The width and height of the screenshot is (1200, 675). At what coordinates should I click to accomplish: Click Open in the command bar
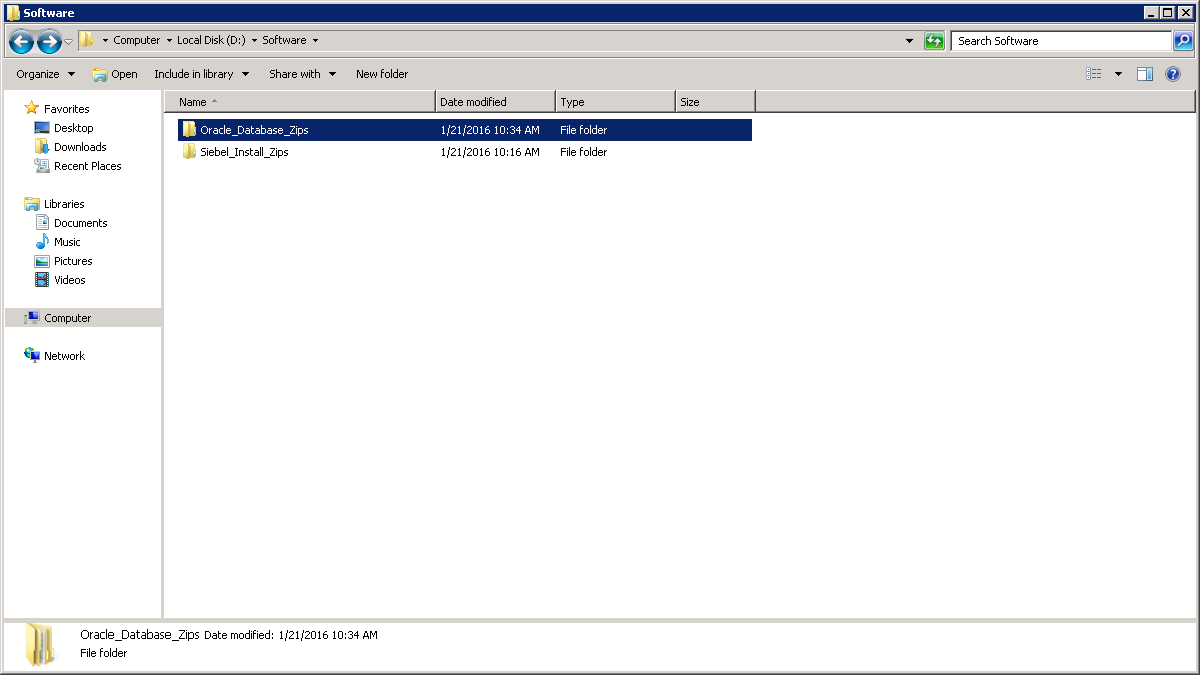(x=115, y=74)
